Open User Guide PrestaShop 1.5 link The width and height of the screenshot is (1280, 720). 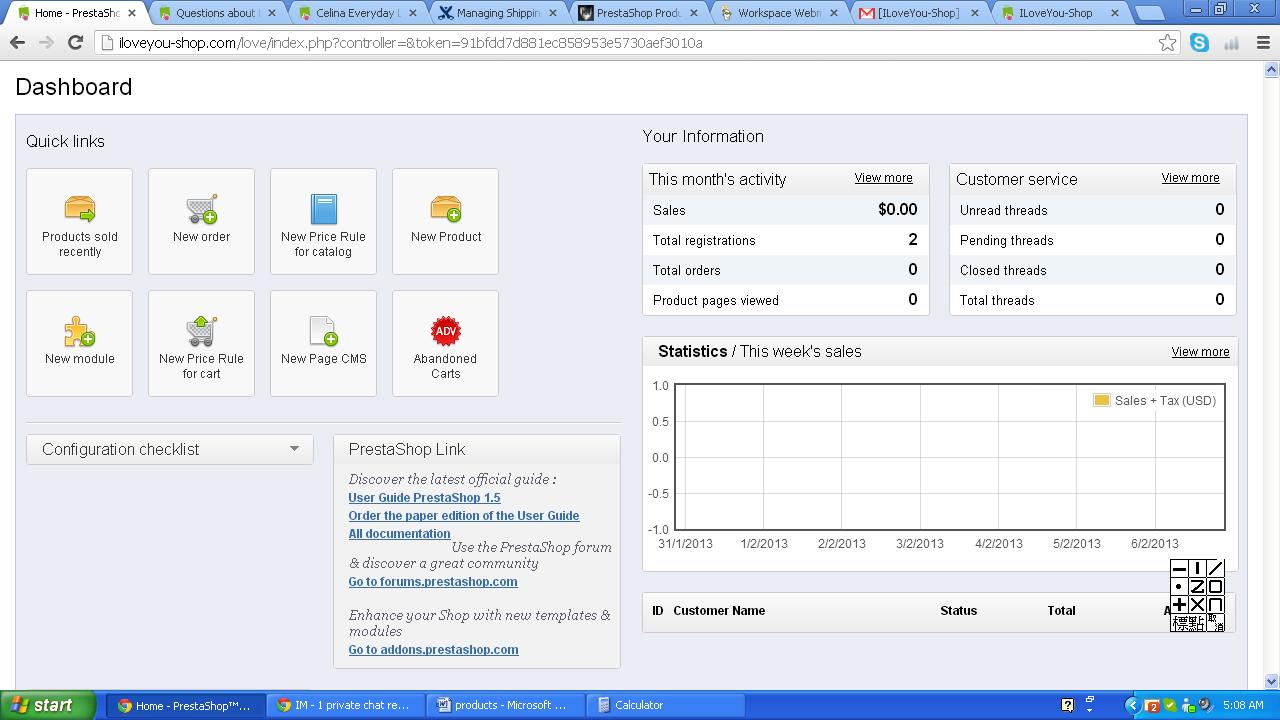click(424, 497)
